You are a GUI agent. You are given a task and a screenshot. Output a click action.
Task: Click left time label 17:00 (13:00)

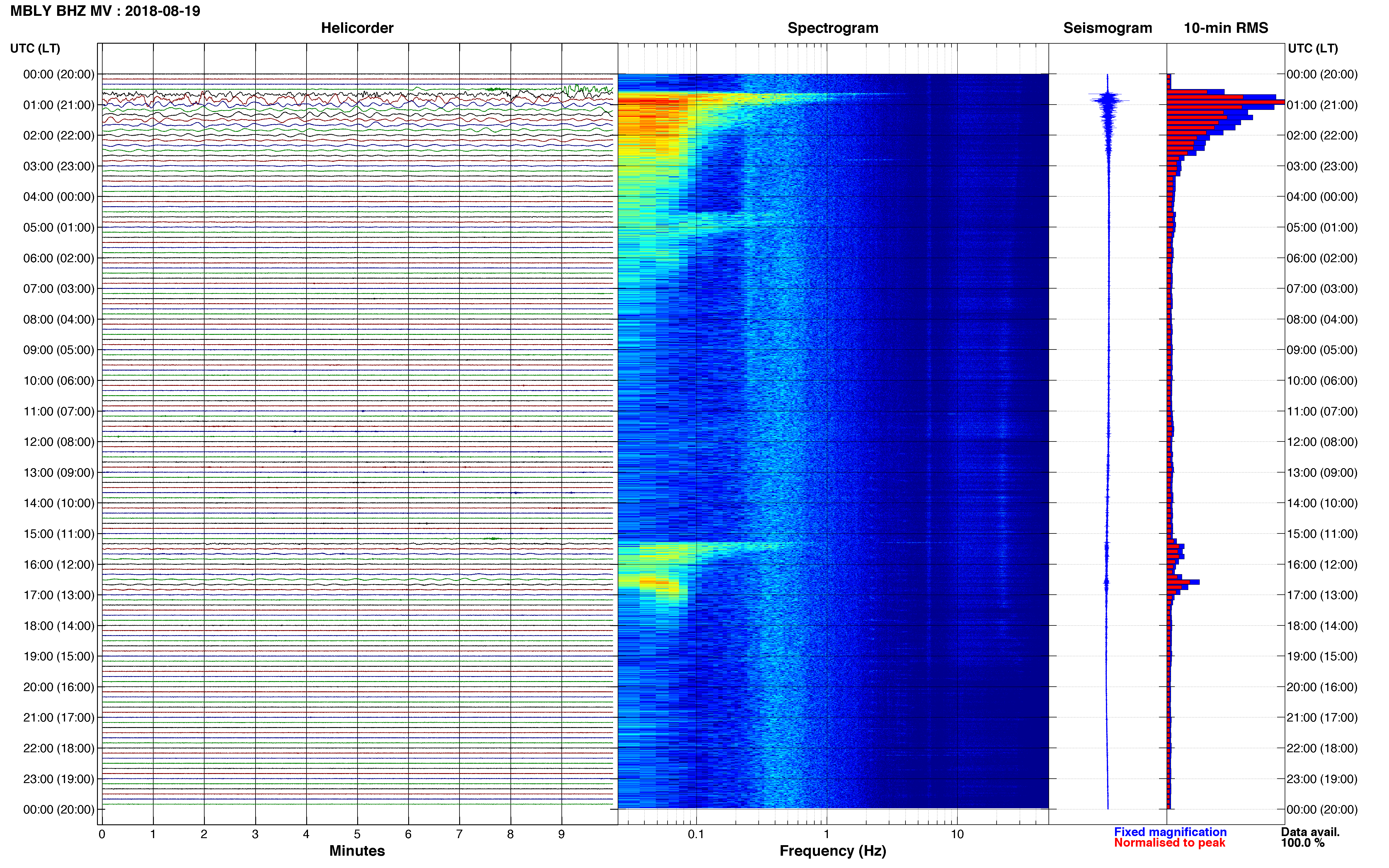59,595
